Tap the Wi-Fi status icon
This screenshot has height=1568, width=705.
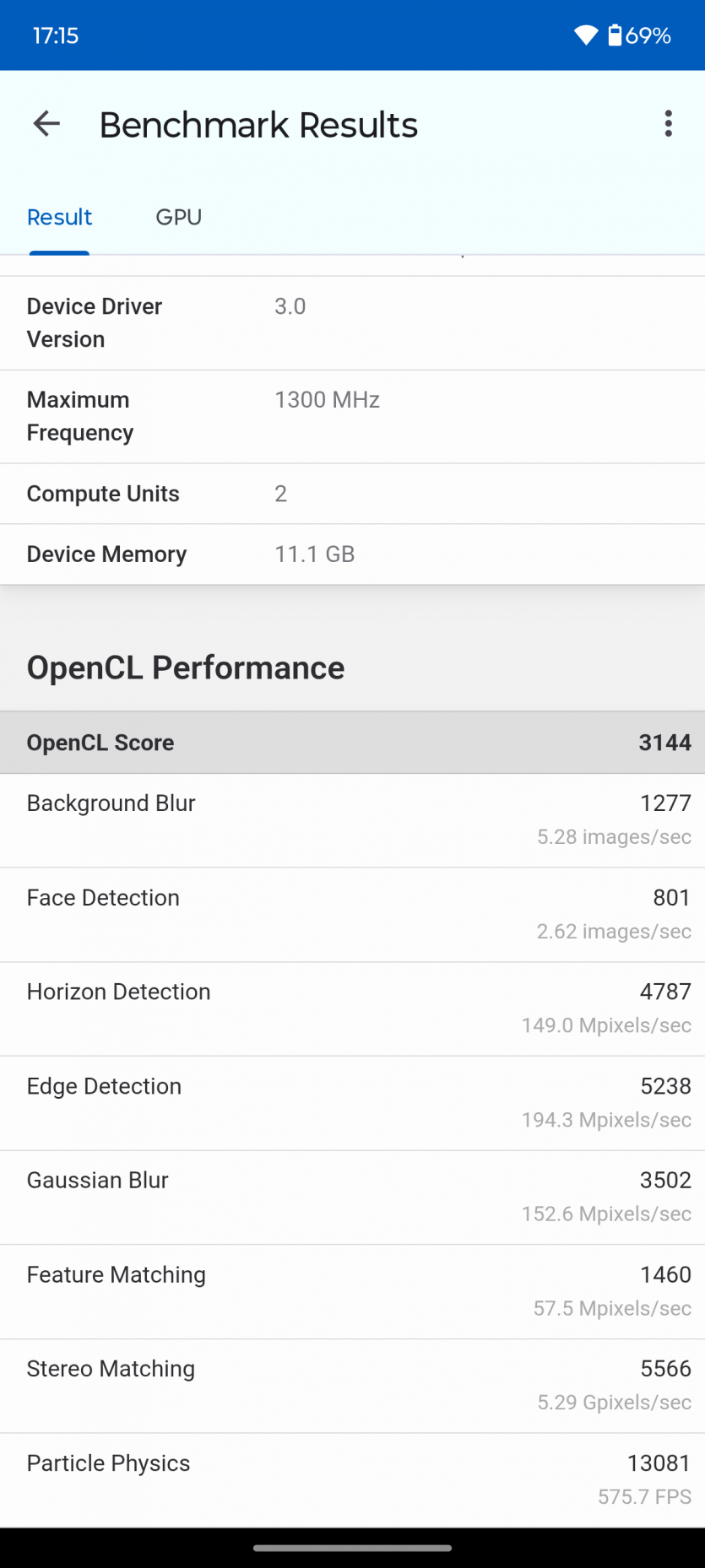[585, 35]
